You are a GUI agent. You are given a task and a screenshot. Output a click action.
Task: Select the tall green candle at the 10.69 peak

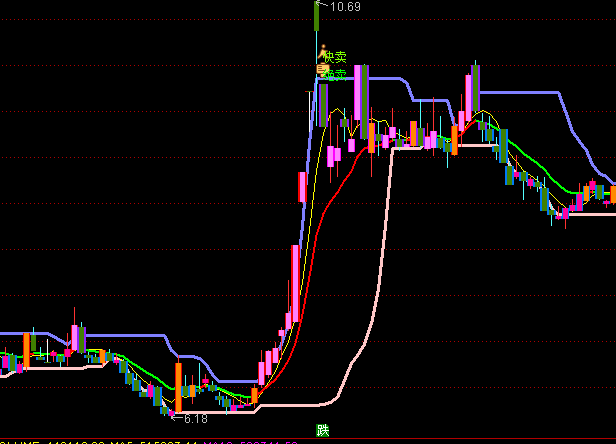[x=316, y=17]
